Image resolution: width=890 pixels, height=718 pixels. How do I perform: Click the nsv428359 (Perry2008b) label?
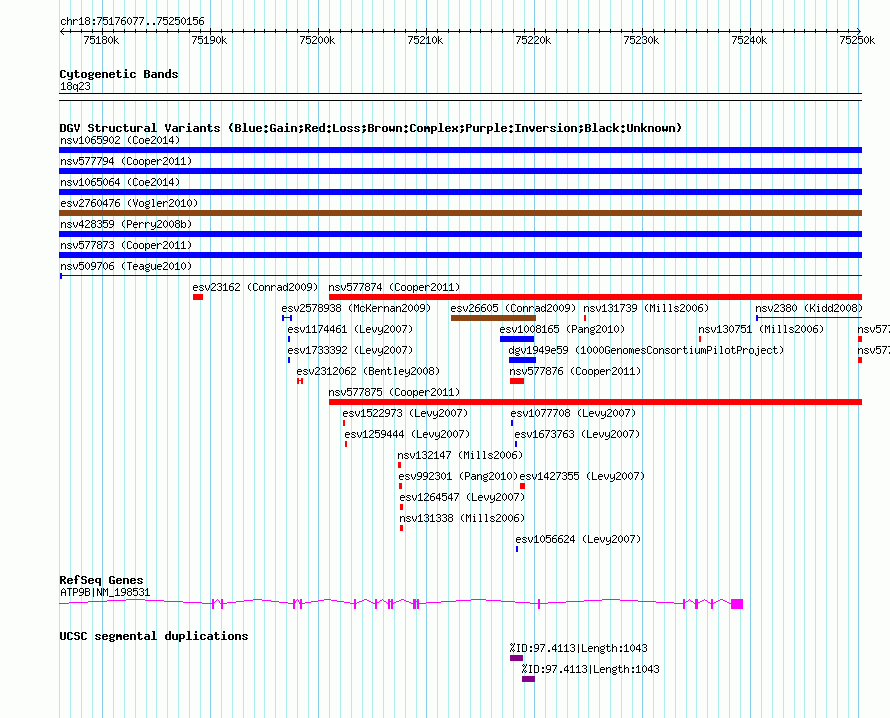(126, 224)
